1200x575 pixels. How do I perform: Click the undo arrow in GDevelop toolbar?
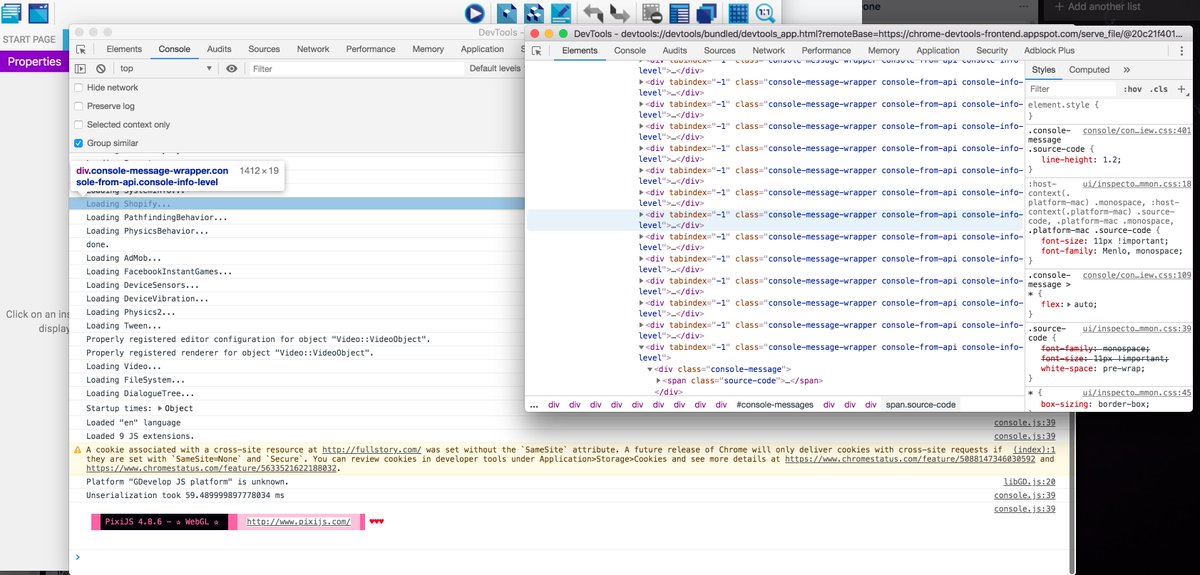593,13
